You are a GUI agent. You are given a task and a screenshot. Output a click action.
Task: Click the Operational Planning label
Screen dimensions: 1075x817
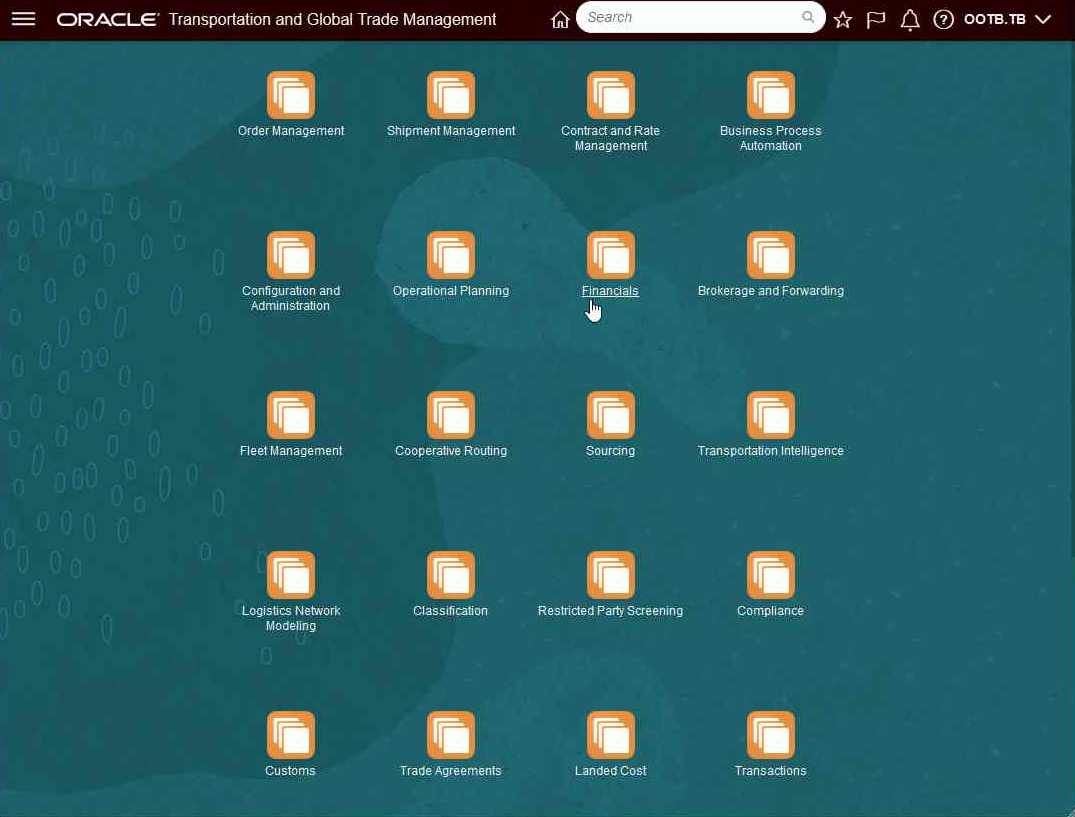point(450,291)
